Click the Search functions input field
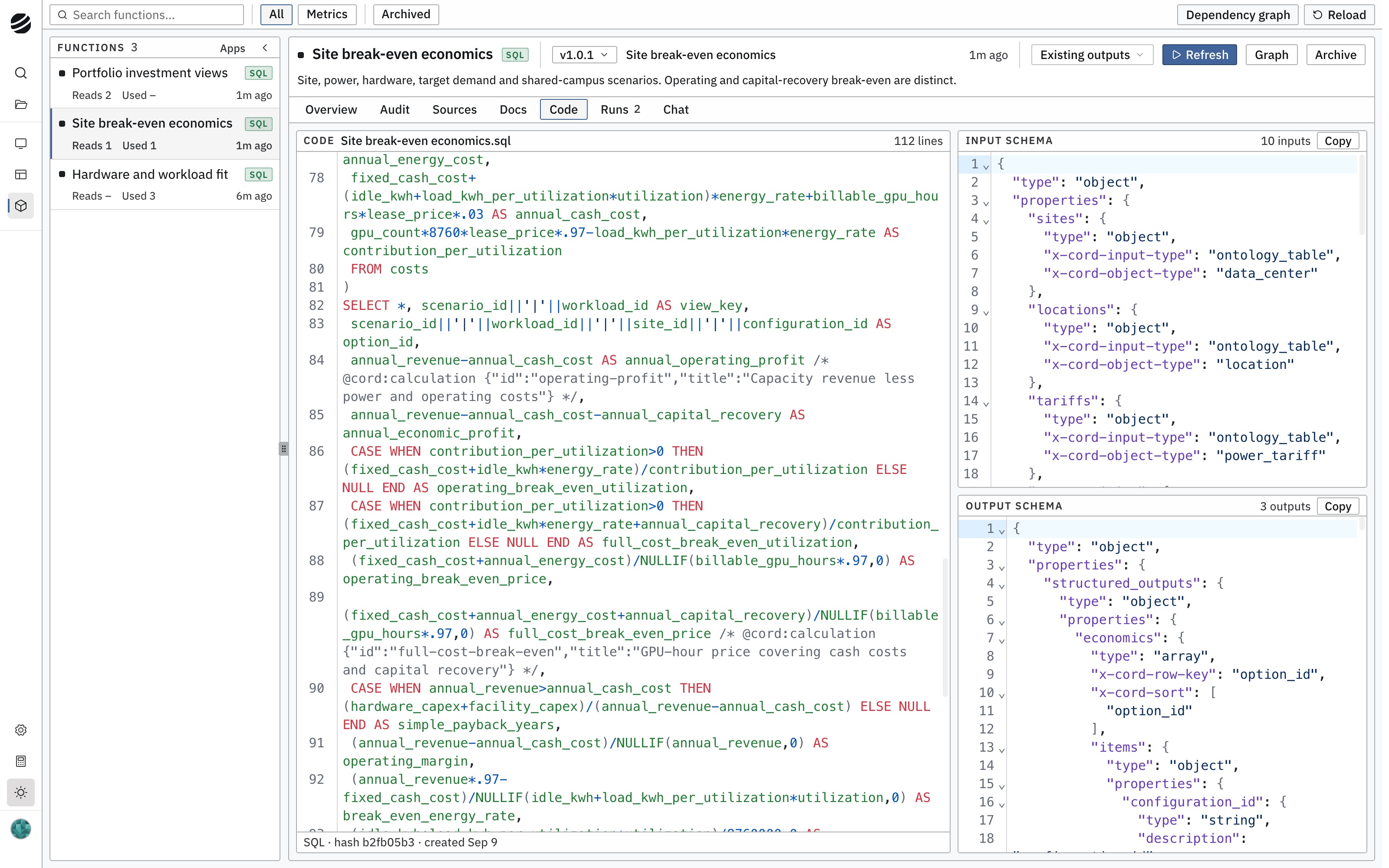This screenshot has width=1389, height=868. (147, 15)
